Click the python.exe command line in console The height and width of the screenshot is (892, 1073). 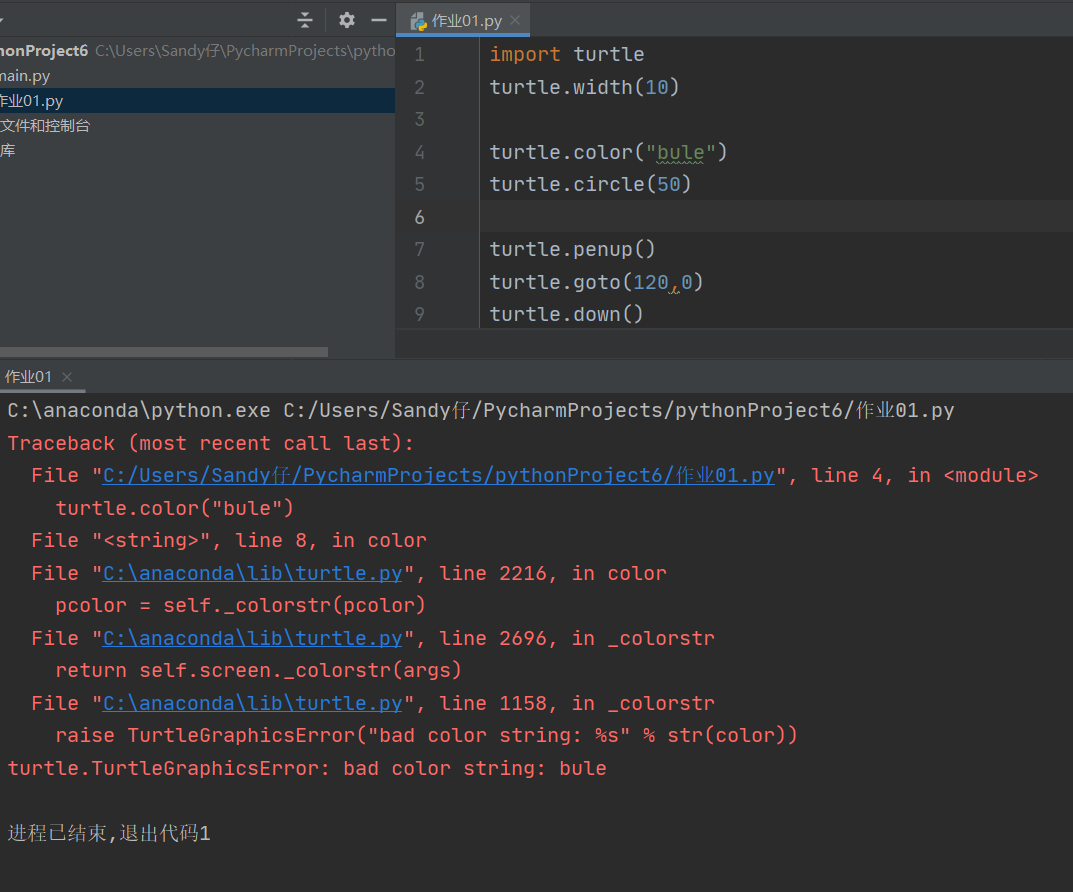480,410
